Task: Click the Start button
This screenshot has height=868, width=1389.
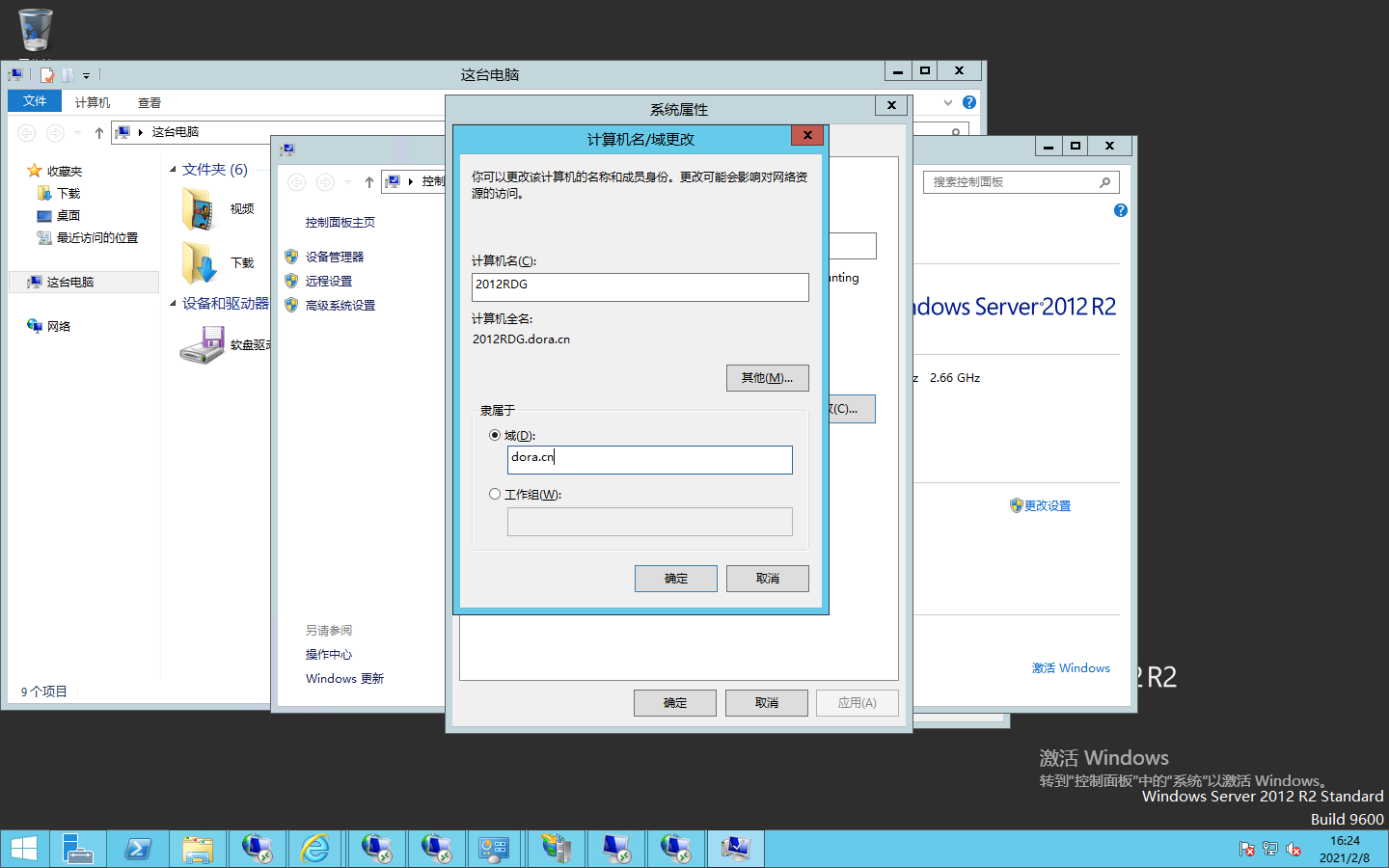Action: tap(24, 849)
